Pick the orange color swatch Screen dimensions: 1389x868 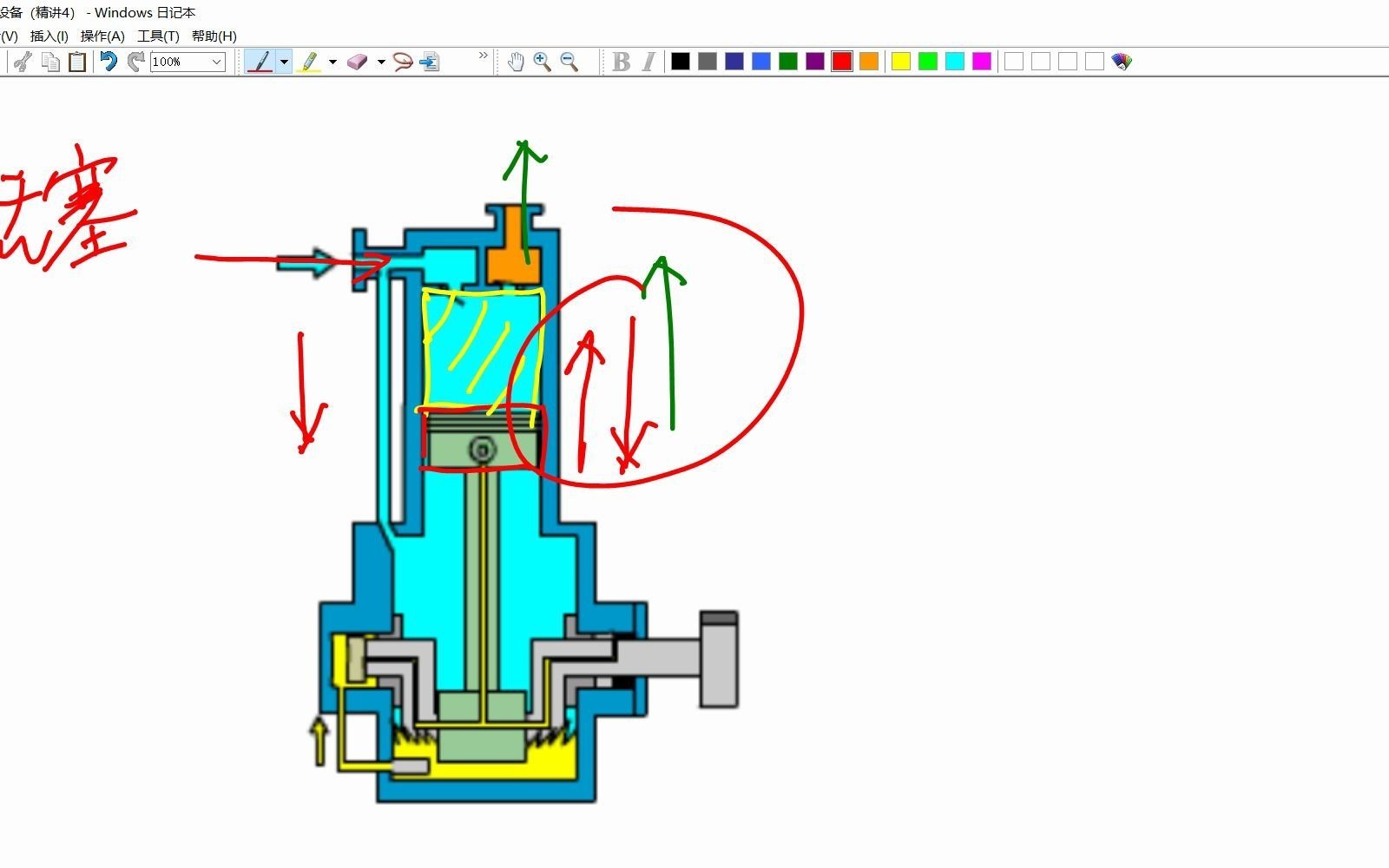(869, 62)
